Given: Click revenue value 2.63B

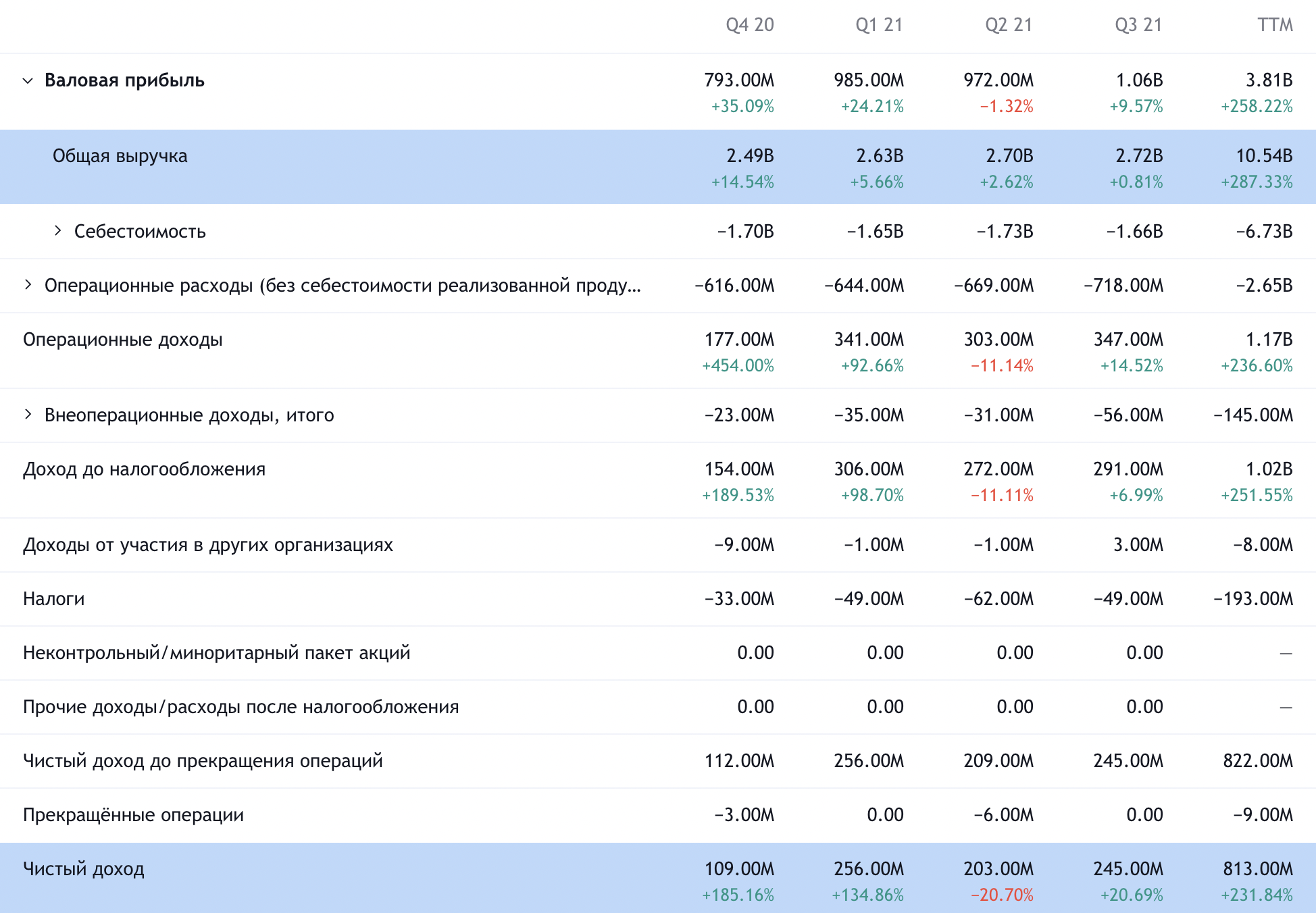Looking at the screenshot, I should [880, 156].
